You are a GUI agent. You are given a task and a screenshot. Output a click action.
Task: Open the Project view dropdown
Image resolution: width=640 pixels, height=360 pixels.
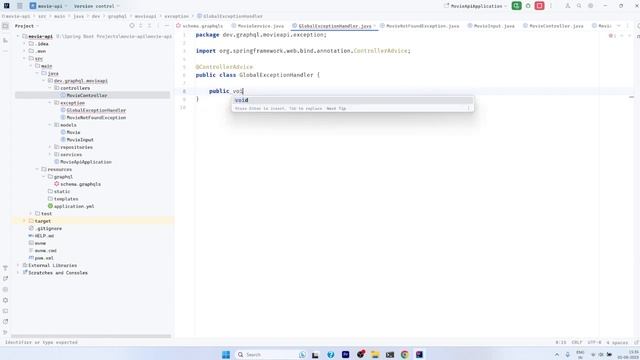pyautogui.click(x=27, y=26)
